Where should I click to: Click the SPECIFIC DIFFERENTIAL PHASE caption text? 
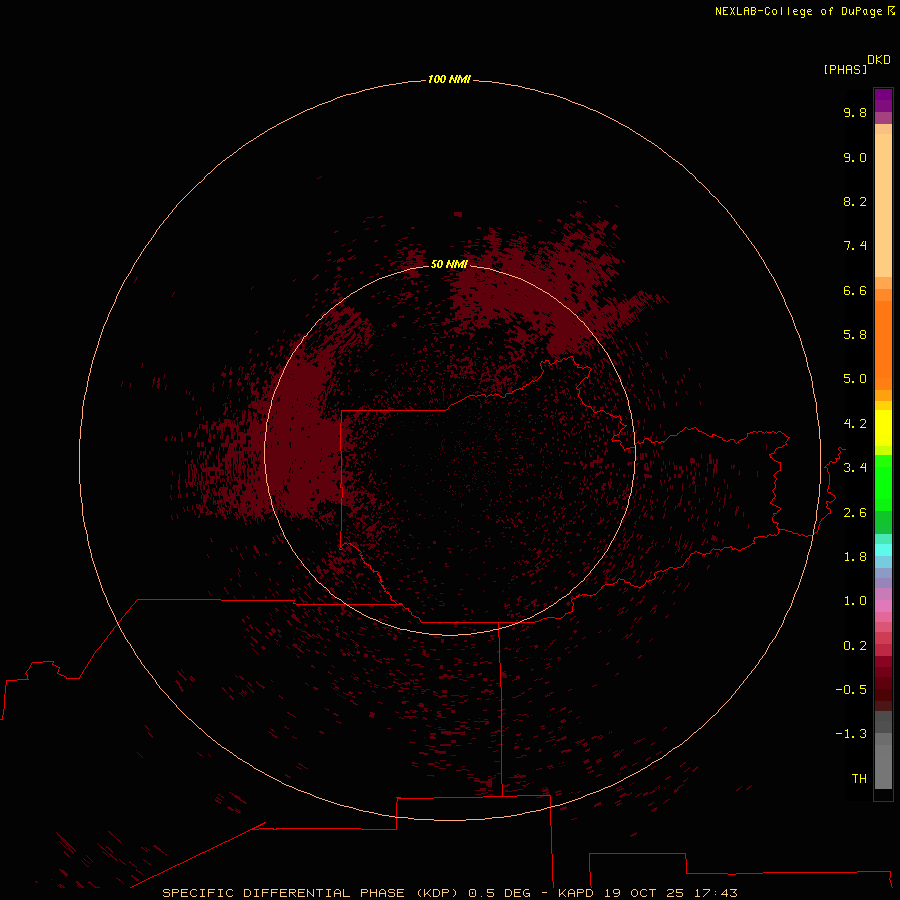point(284,893)
